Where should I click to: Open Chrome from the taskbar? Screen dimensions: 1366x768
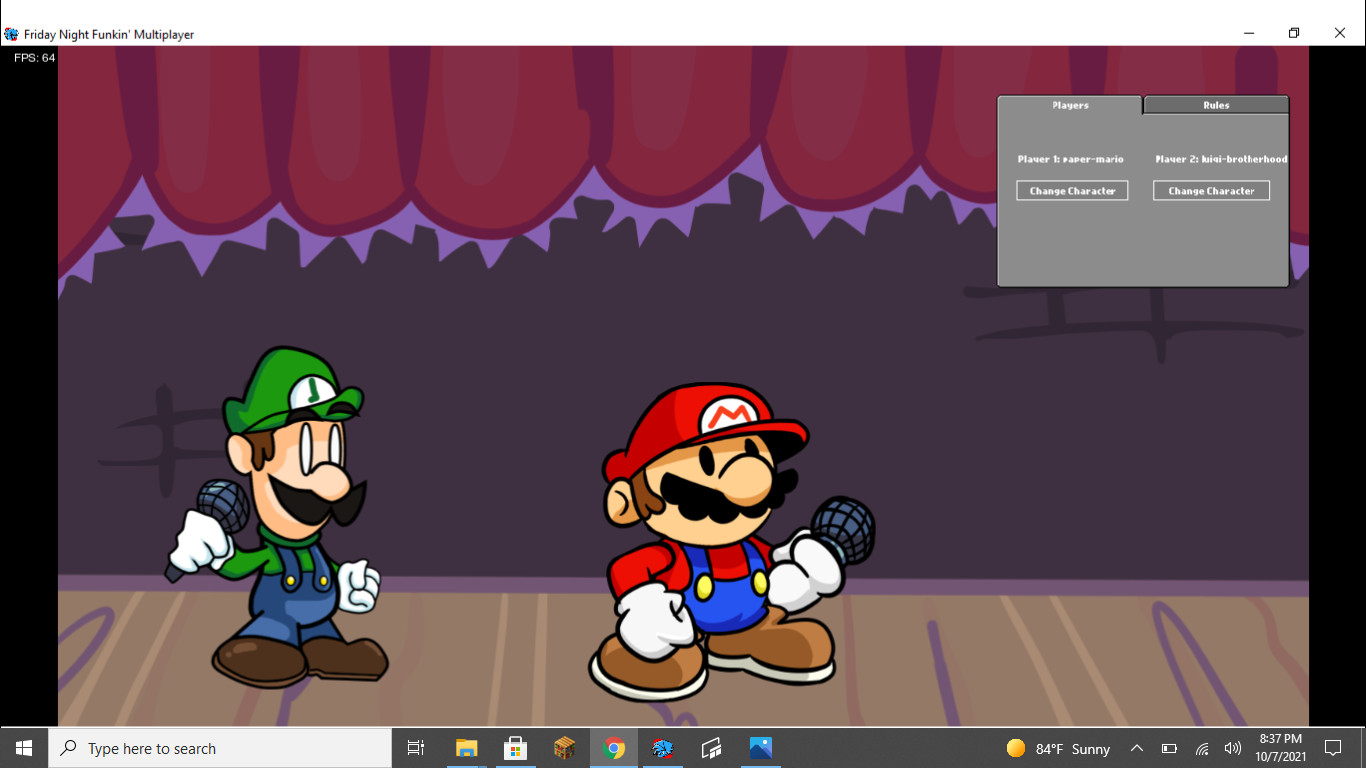(613, 748)
